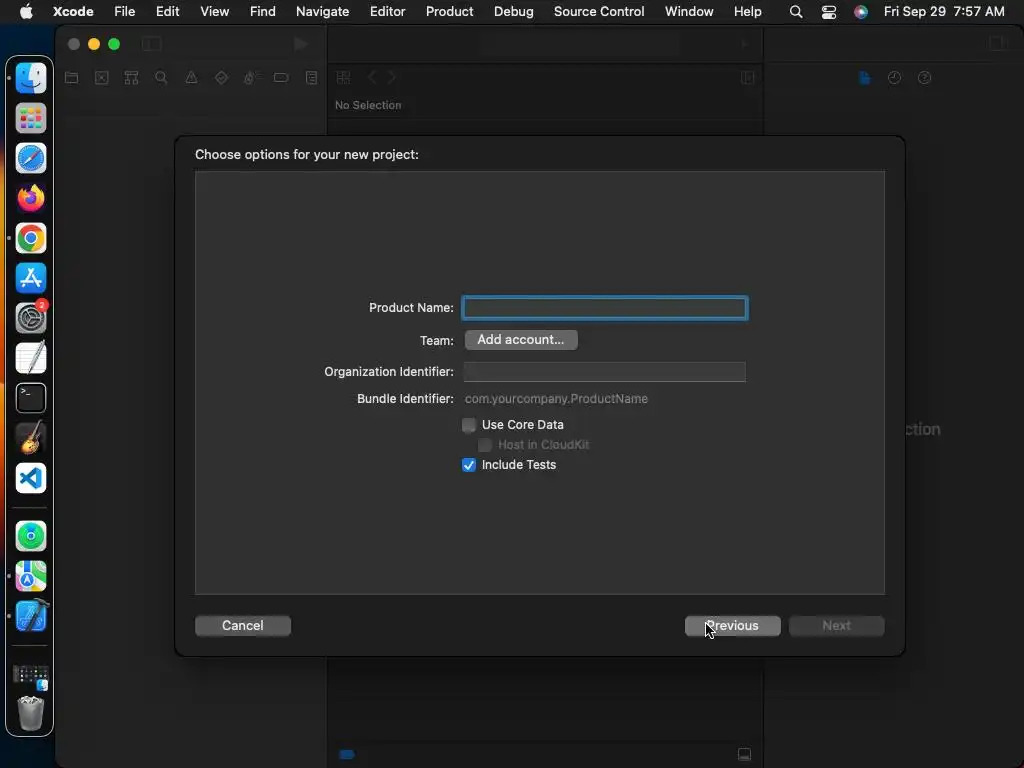1024x768 pixels.
Task: Open the Quick Help inspector icon
Action: (x=924, y=78)
